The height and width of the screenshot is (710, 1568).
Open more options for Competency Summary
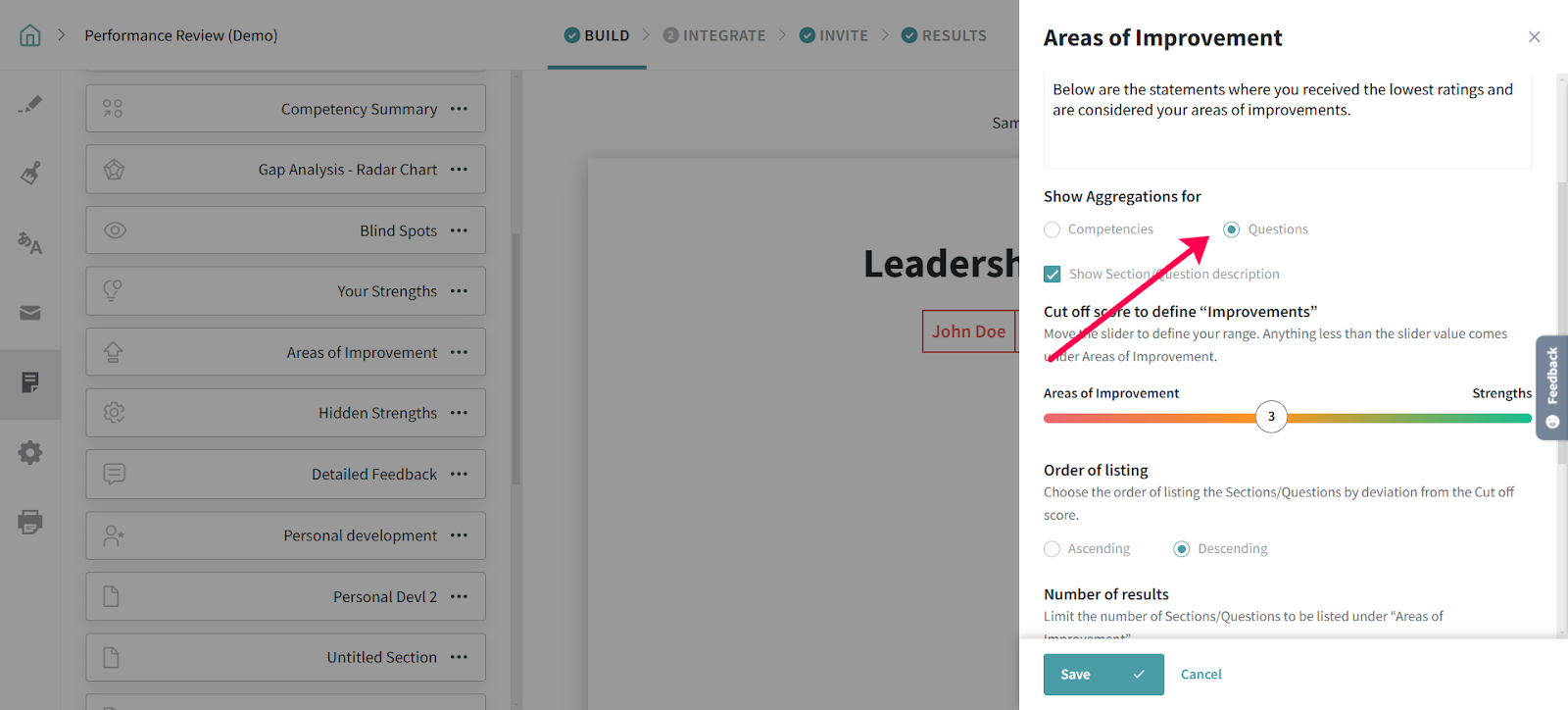[459, 109]
